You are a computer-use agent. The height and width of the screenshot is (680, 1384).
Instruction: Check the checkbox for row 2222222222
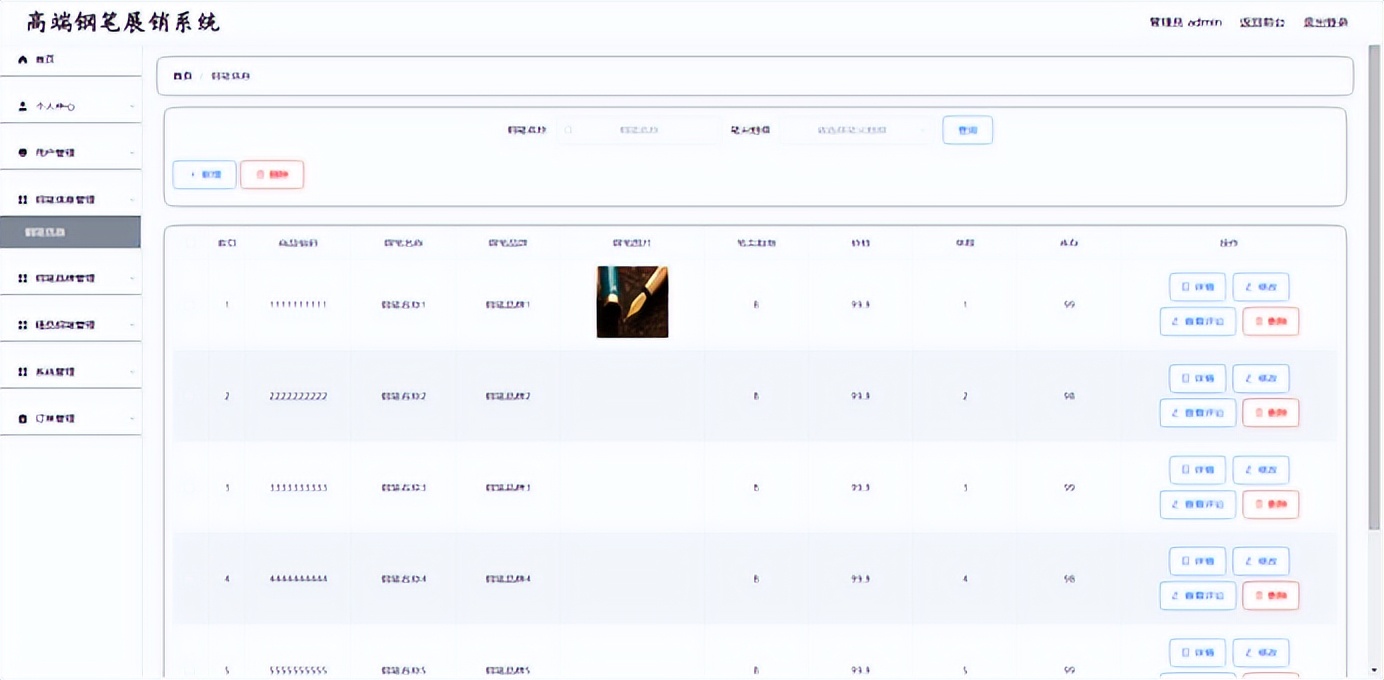click(x=190, y=396)
